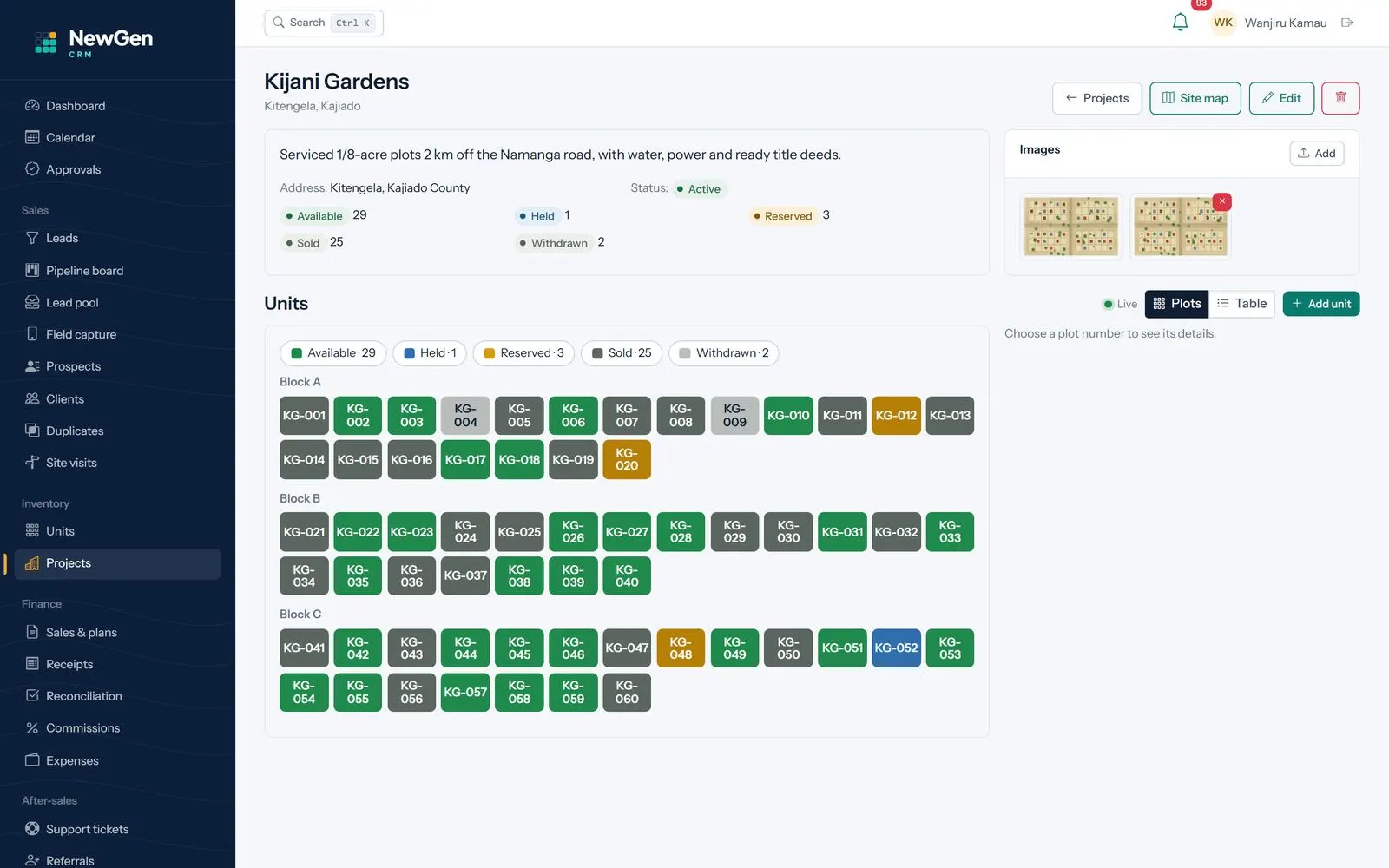Open the first site map thumbnail
1389x868 pixels.
click(1070, 226)
